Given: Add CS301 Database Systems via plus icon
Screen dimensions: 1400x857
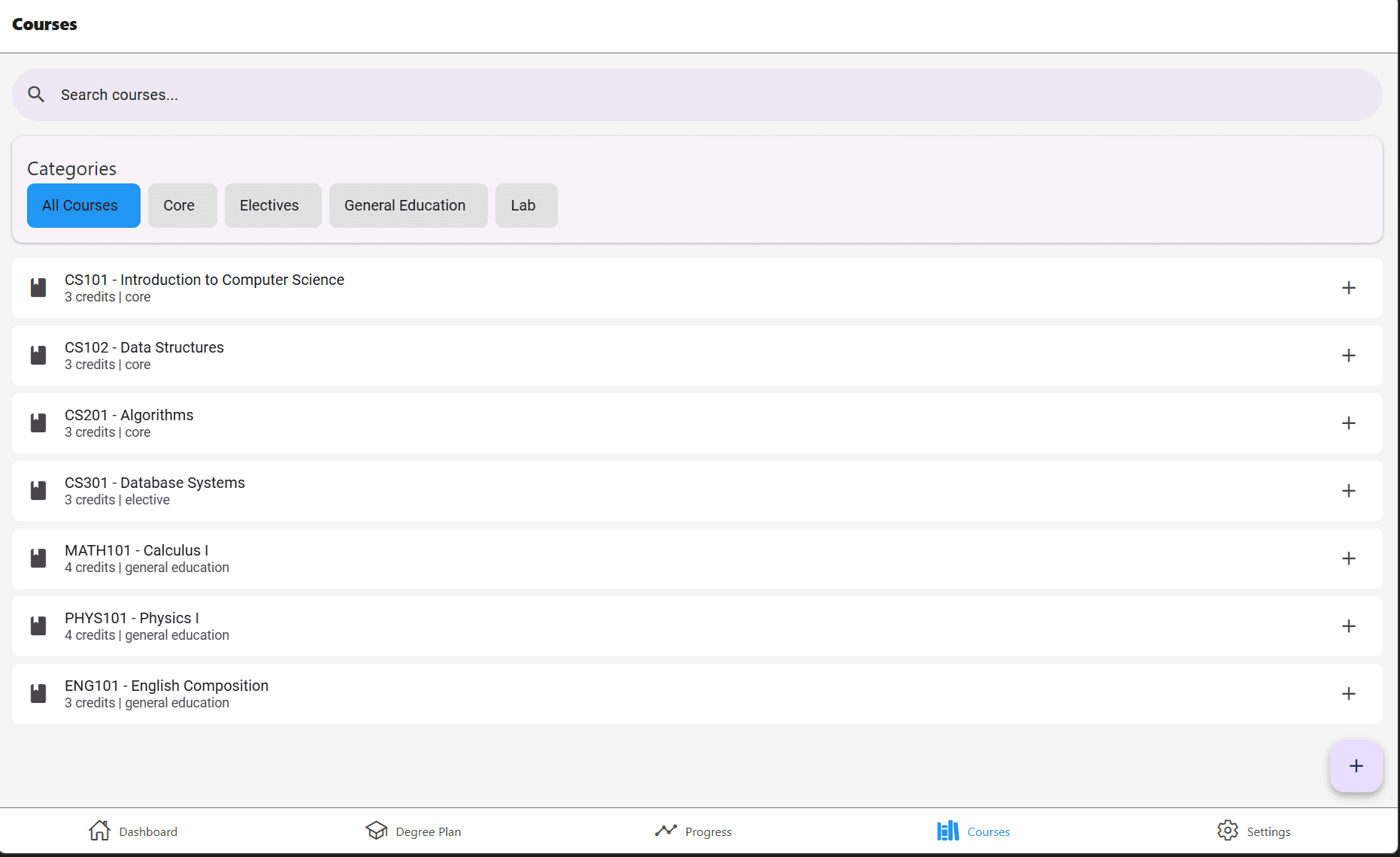Looking at the screenshot, I should 1349,491.
